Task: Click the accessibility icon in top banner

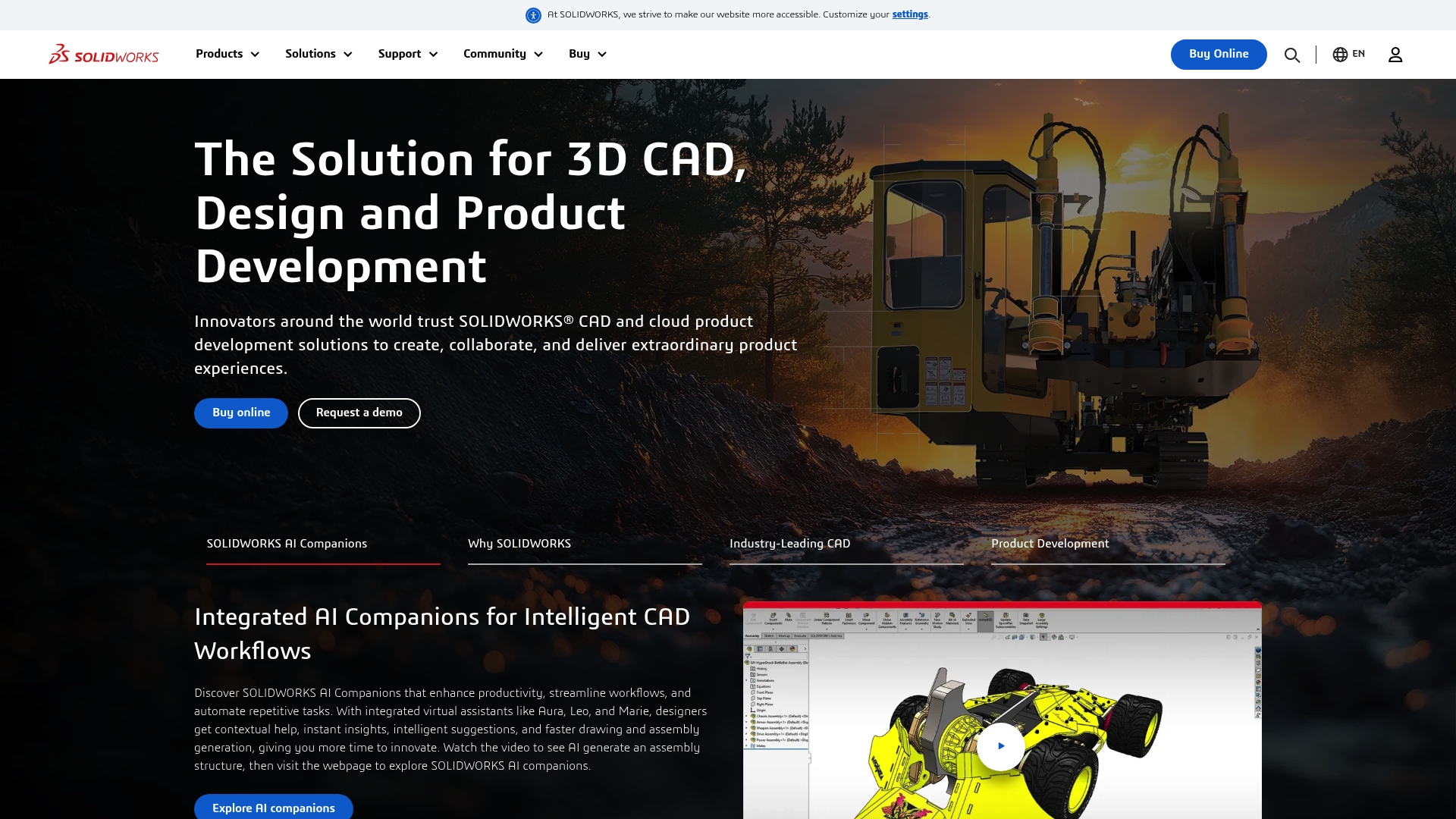Action: point(533,15)
